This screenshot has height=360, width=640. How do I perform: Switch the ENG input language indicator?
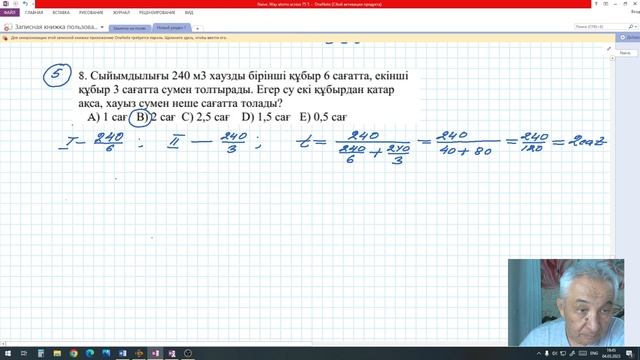594,353
